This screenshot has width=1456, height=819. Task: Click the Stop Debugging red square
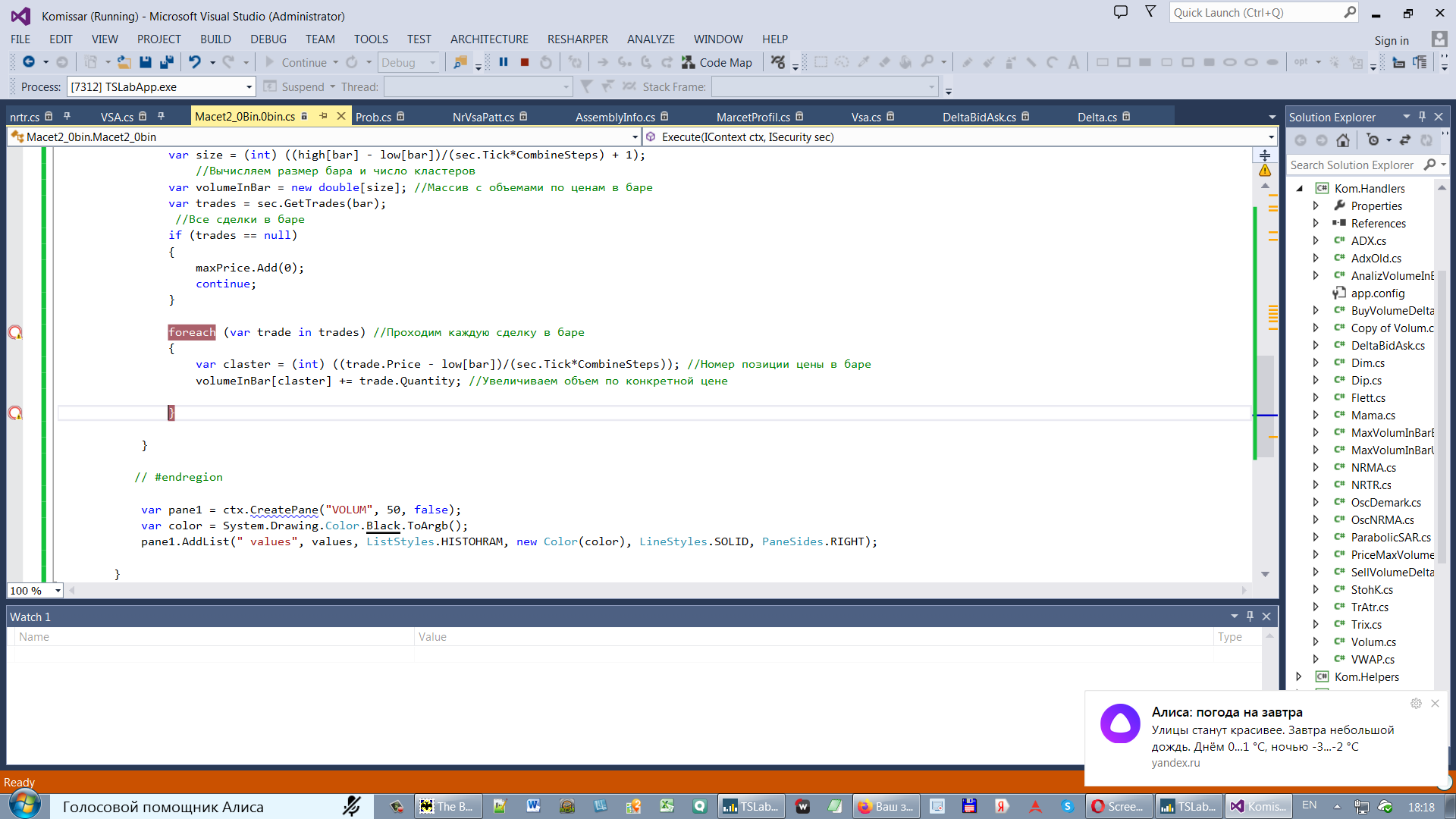pos(525,62)
